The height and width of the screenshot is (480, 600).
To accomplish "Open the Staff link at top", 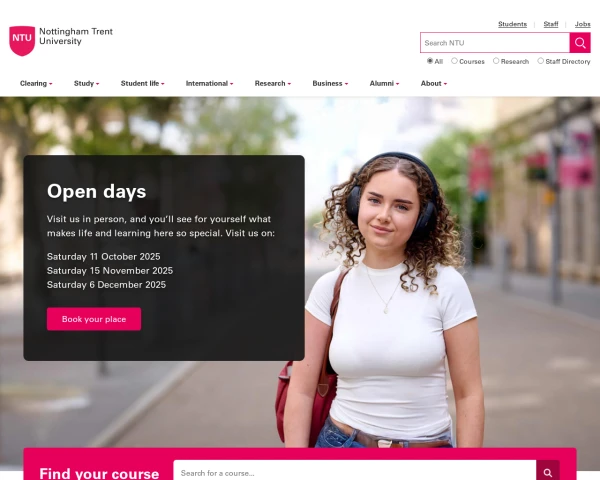I will (x=551, y=24).
